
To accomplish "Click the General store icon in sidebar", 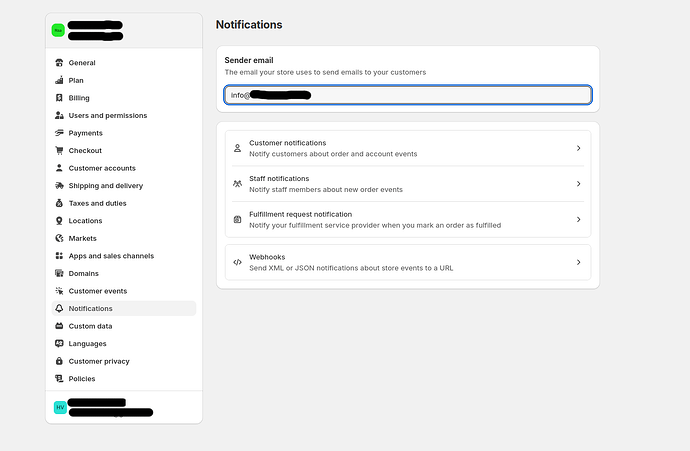I will 59,63.
